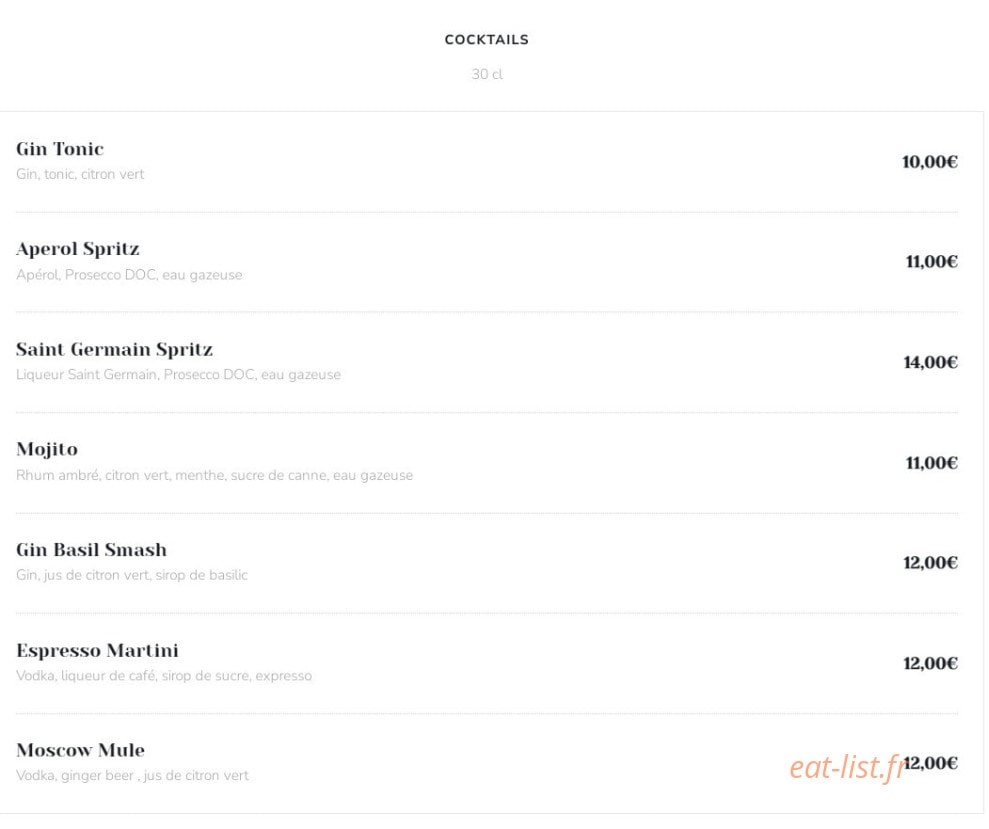The width and height of the screenshot is (989, 829).
Task: Click the Mojito rhum ambré description
Action: point(214,475)
